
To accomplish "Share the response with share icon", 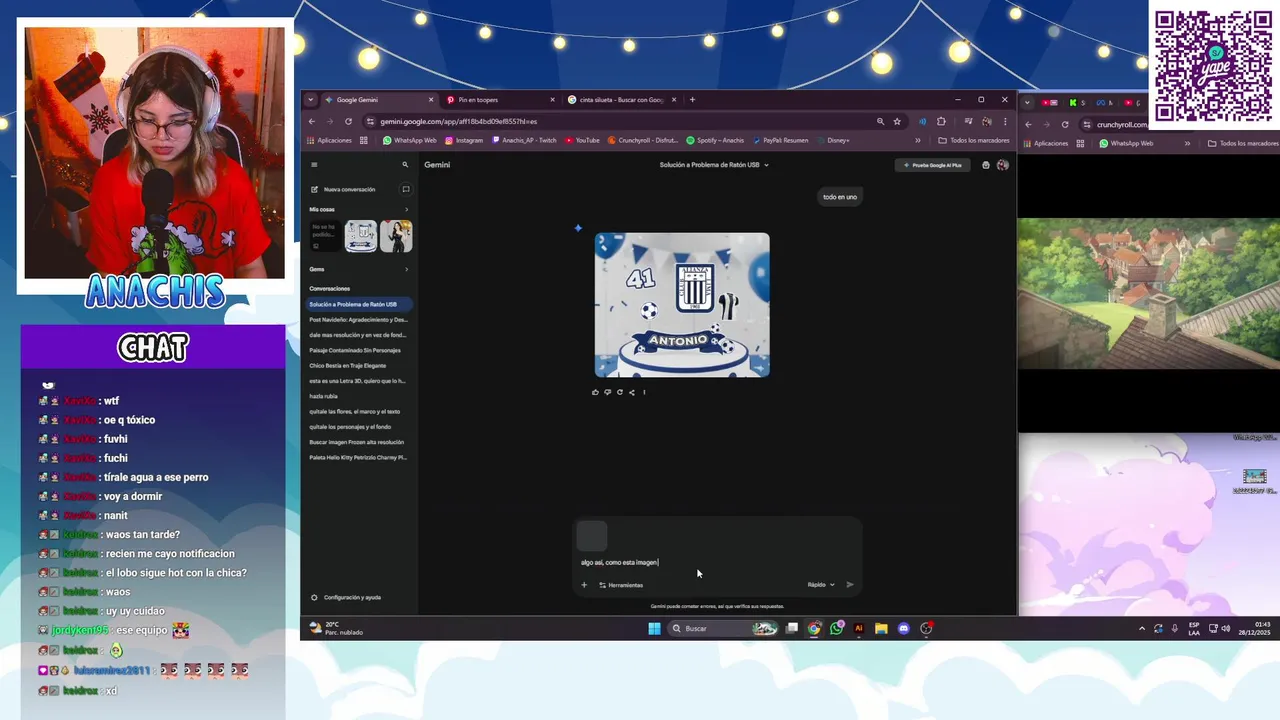I will (631, 392).
